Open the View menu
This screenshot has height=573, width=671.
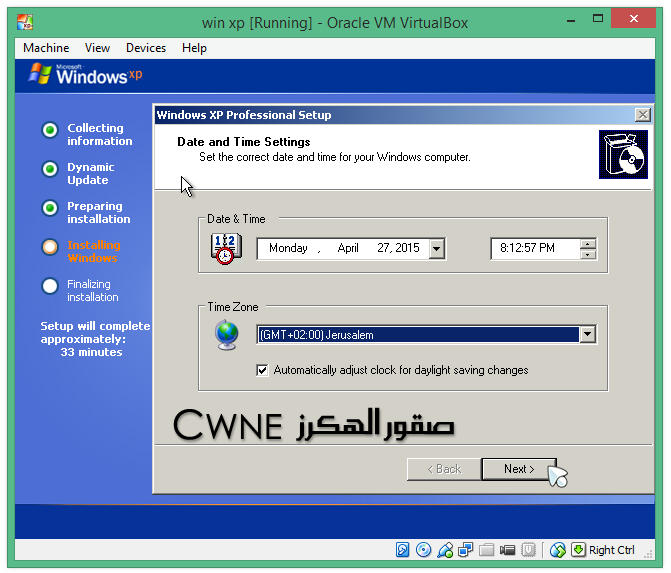(97, 48)
